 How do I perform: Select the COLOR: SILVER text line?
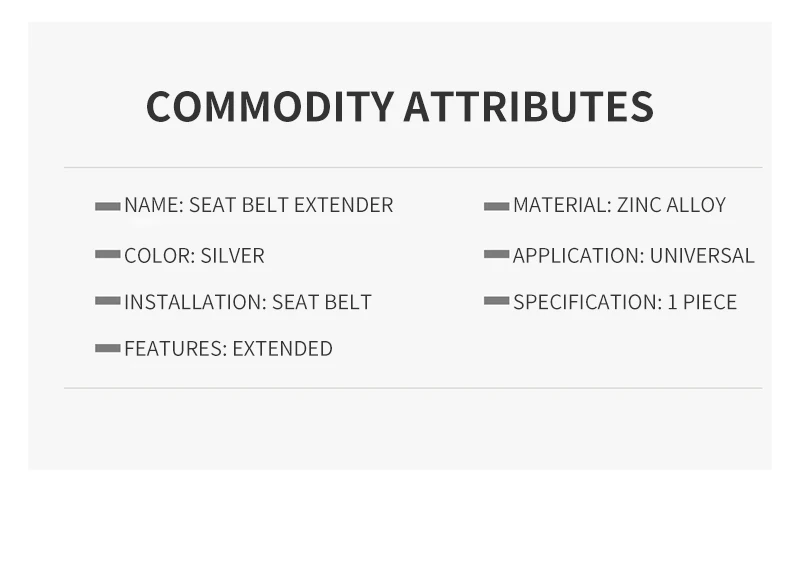coord(194,256)
